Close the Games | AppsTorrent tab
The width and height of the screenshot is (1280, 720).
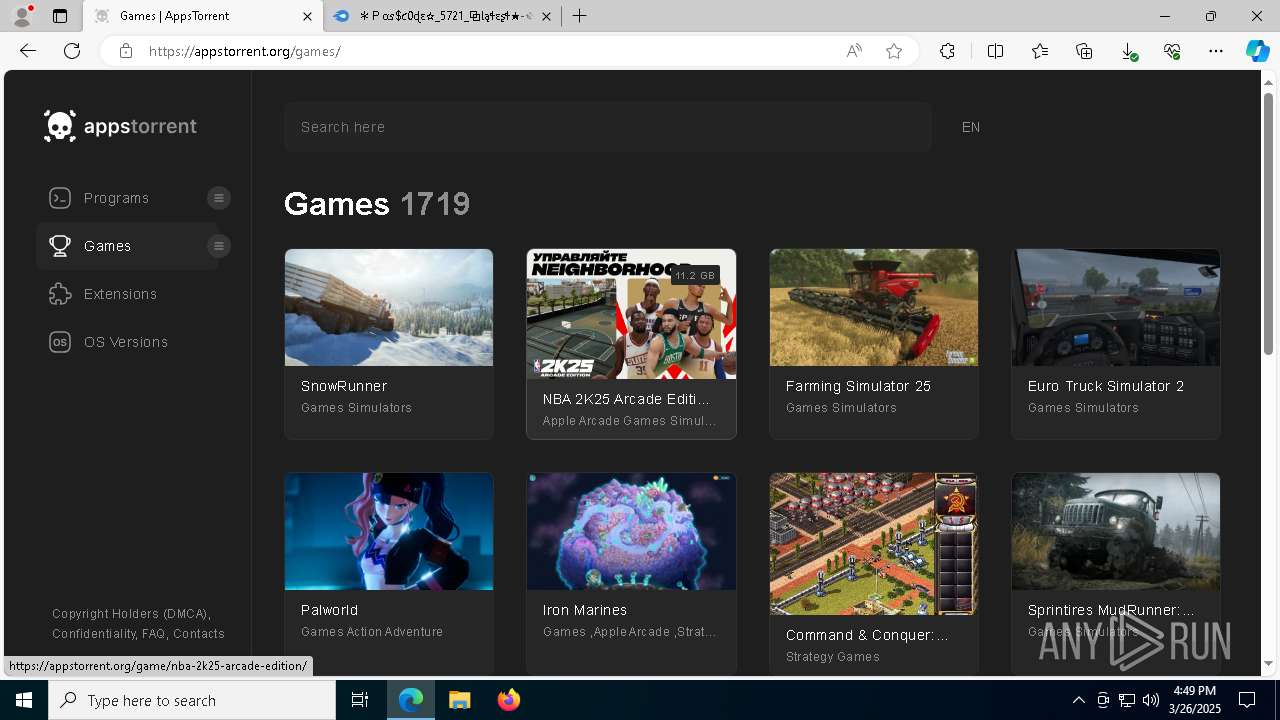[x=308, y=16]
